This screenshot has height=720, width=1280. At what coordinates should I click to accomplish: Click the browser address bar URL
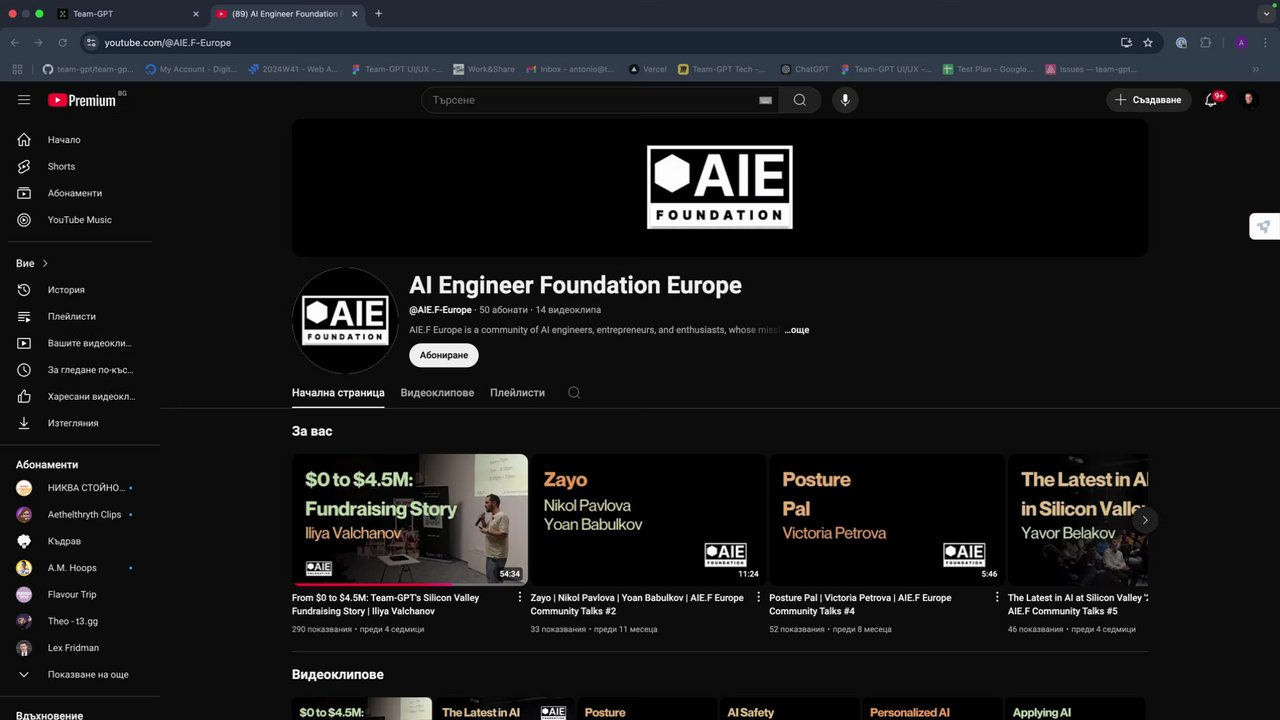tap(168, 43)
